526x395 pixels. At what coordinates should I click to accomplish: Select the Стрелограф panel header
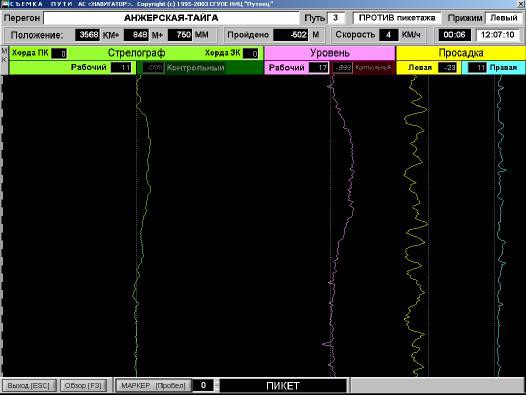136,53
